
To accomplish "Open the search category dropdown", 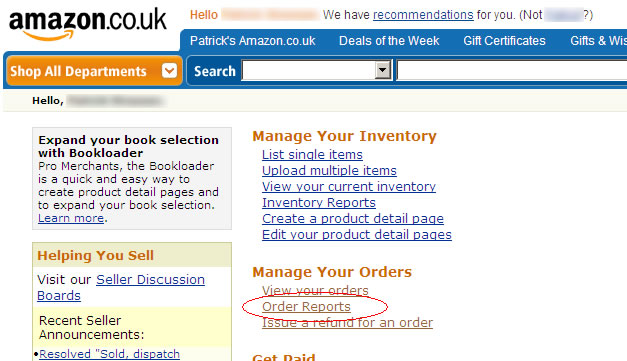I will [x=383, y=70].
